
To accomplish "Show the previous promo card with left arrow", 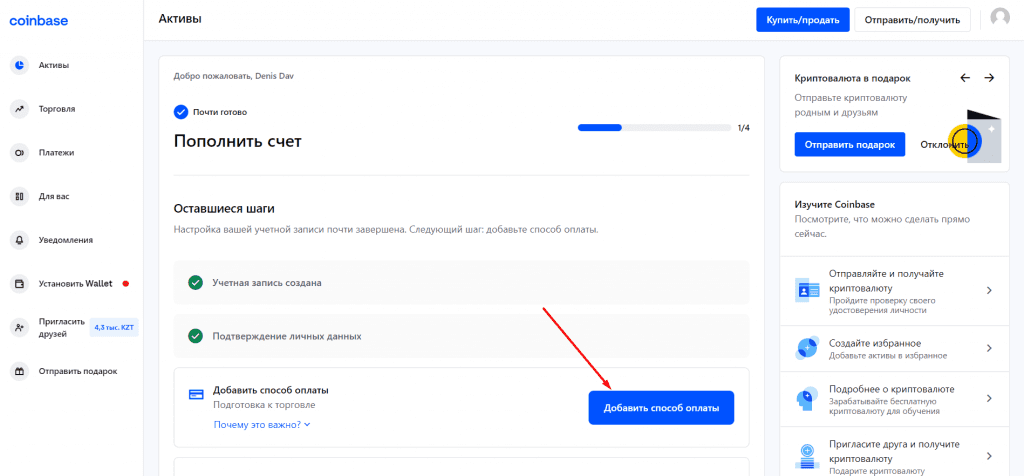I will point(965,78).
